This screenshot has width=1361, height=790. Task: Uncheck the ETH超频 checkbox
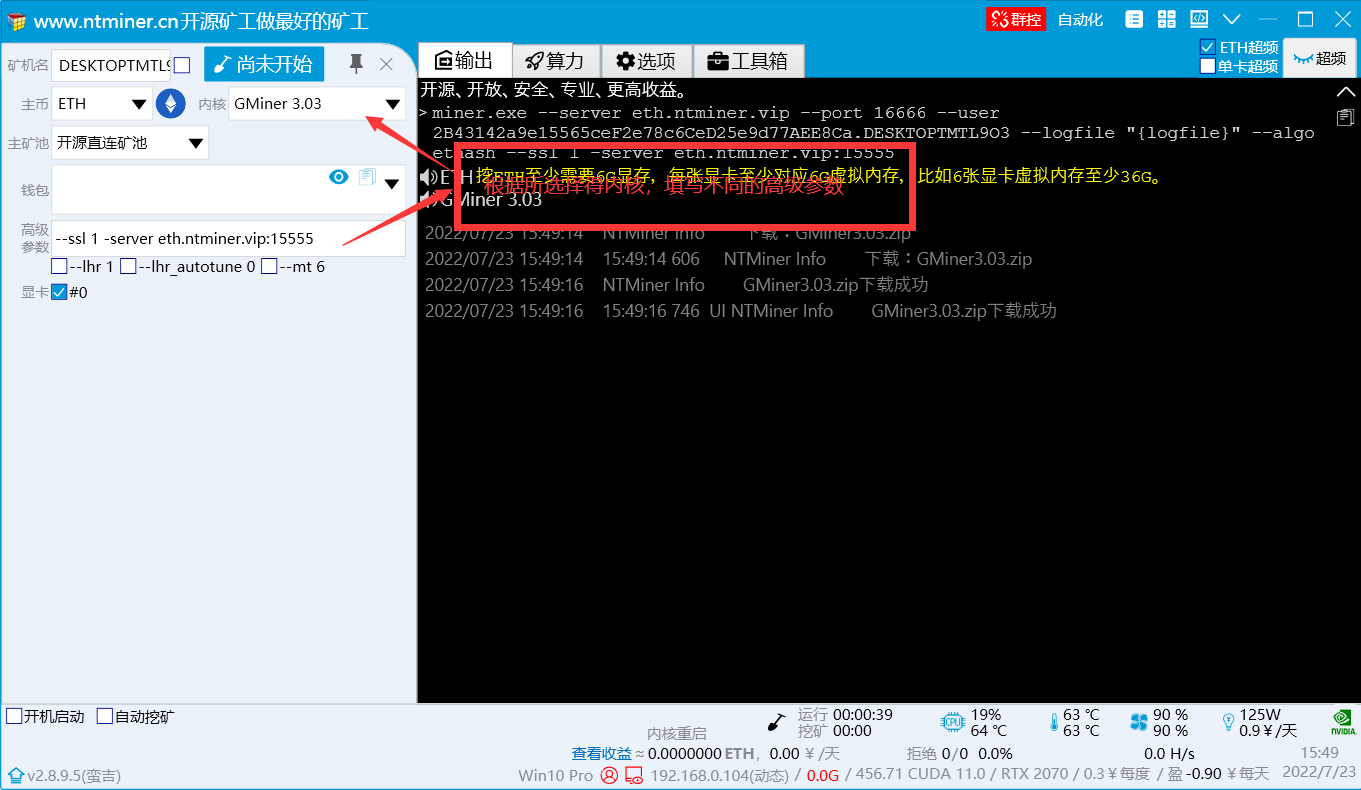(1208, 47)
